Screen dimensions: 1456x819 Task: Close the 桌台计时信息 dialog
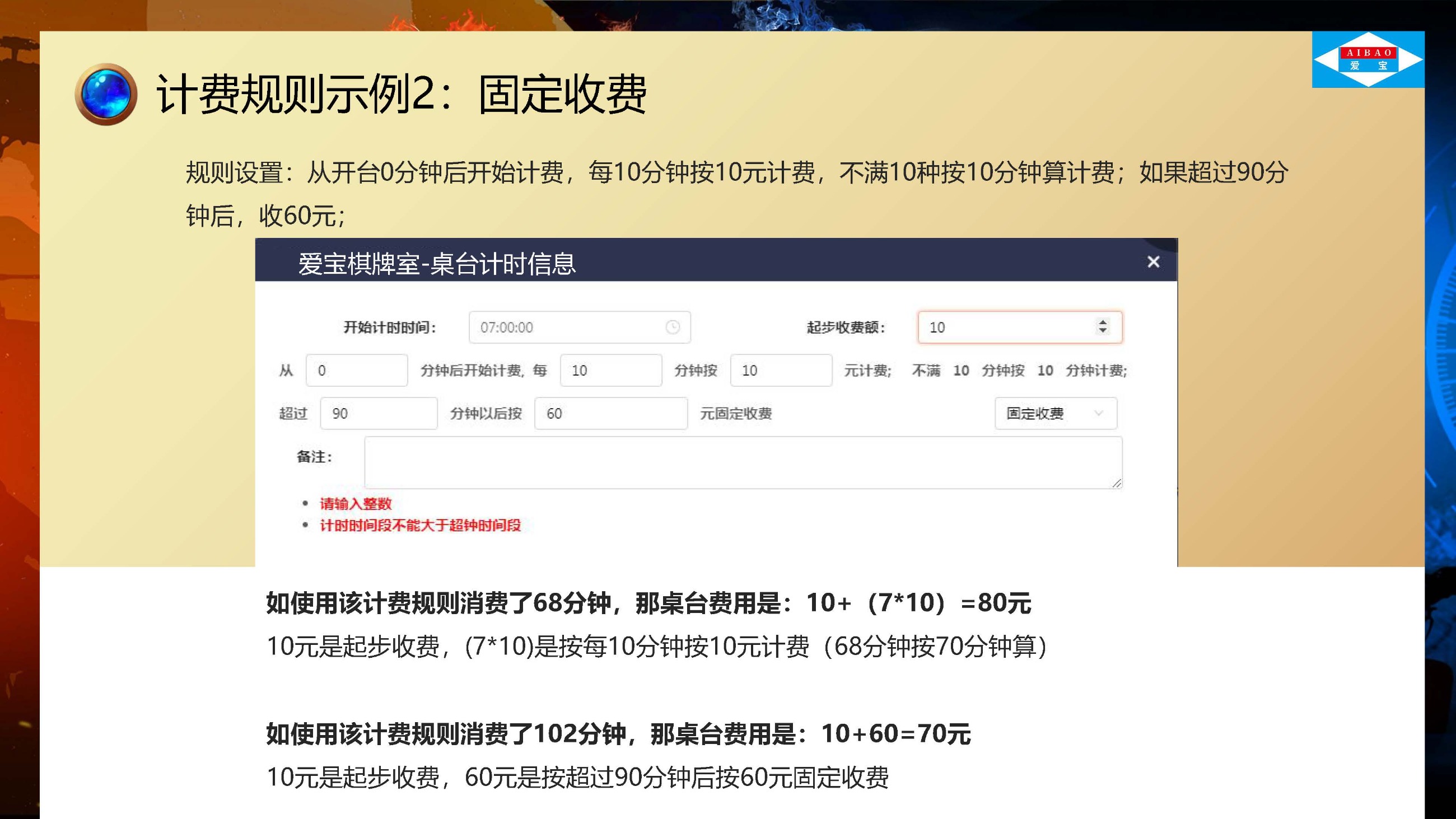1153,261
